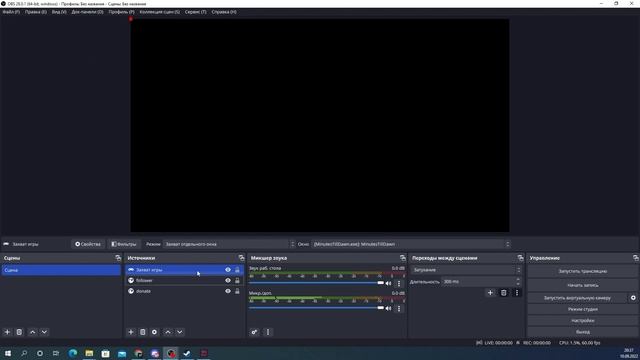640x360 pixels.
Task: Open the Справка menu
Action: [224, 12]
